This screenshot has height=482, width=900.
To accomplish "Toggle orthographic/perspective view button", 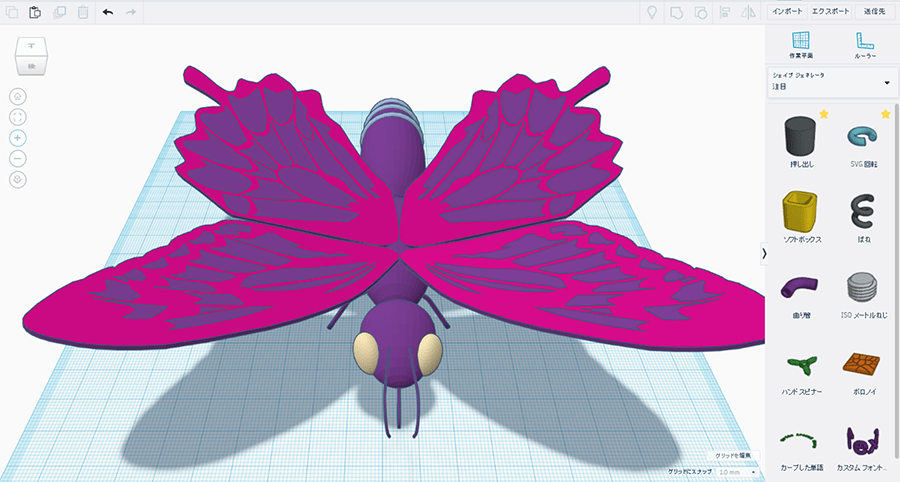I will tap(18, 180).
